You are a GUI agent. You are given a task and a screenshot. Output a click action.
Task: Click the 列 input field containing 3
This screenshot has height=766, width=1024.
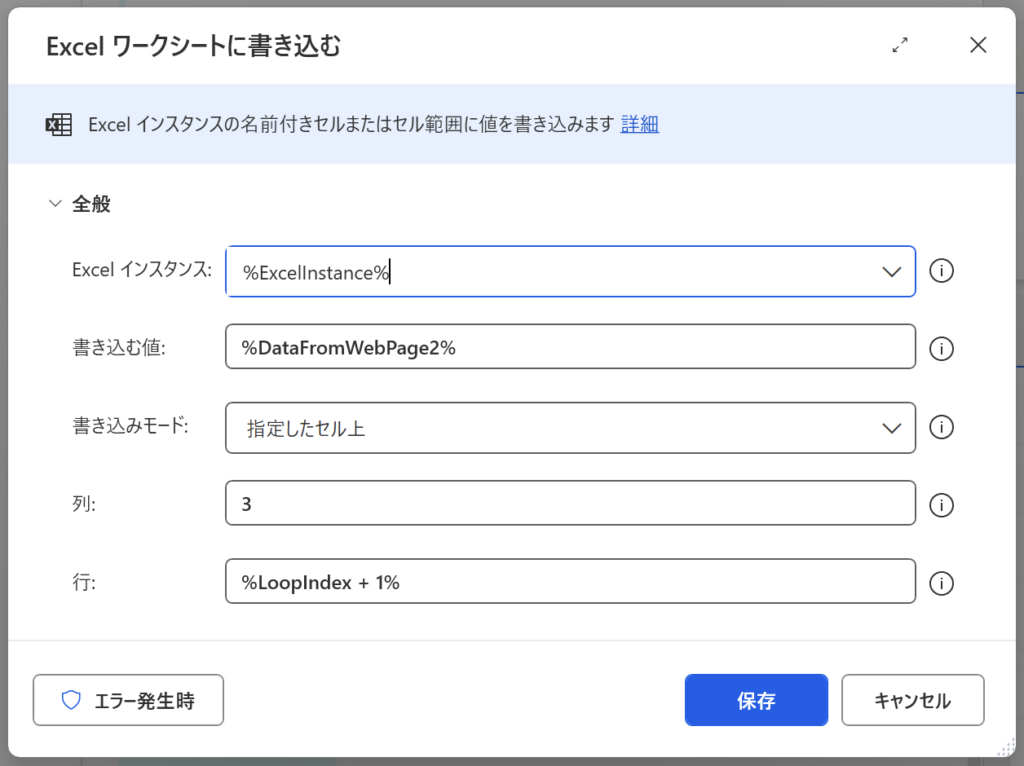570,504
